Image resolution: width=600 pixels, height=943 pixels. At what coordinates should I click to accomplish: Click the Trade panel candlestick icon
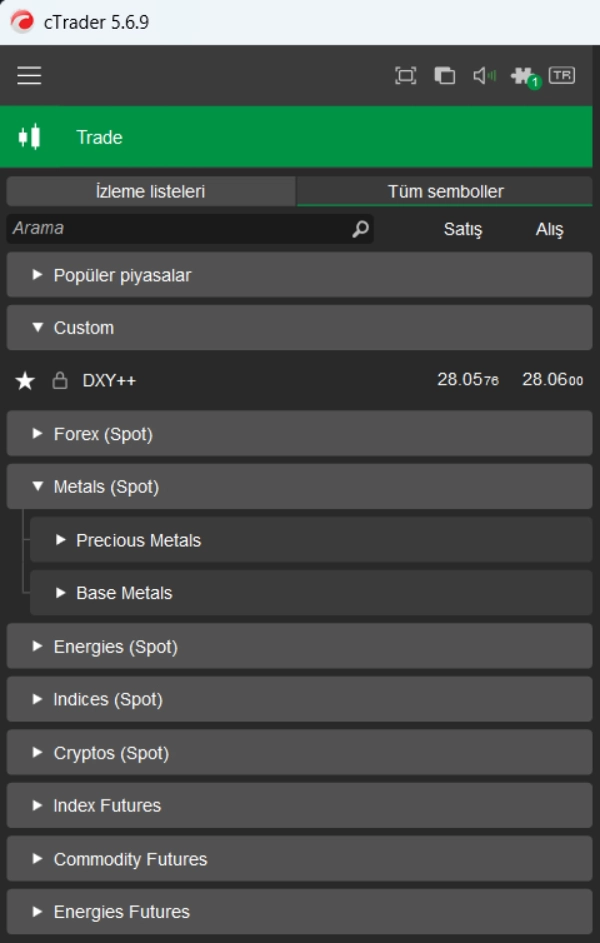[x=31, y=136]
